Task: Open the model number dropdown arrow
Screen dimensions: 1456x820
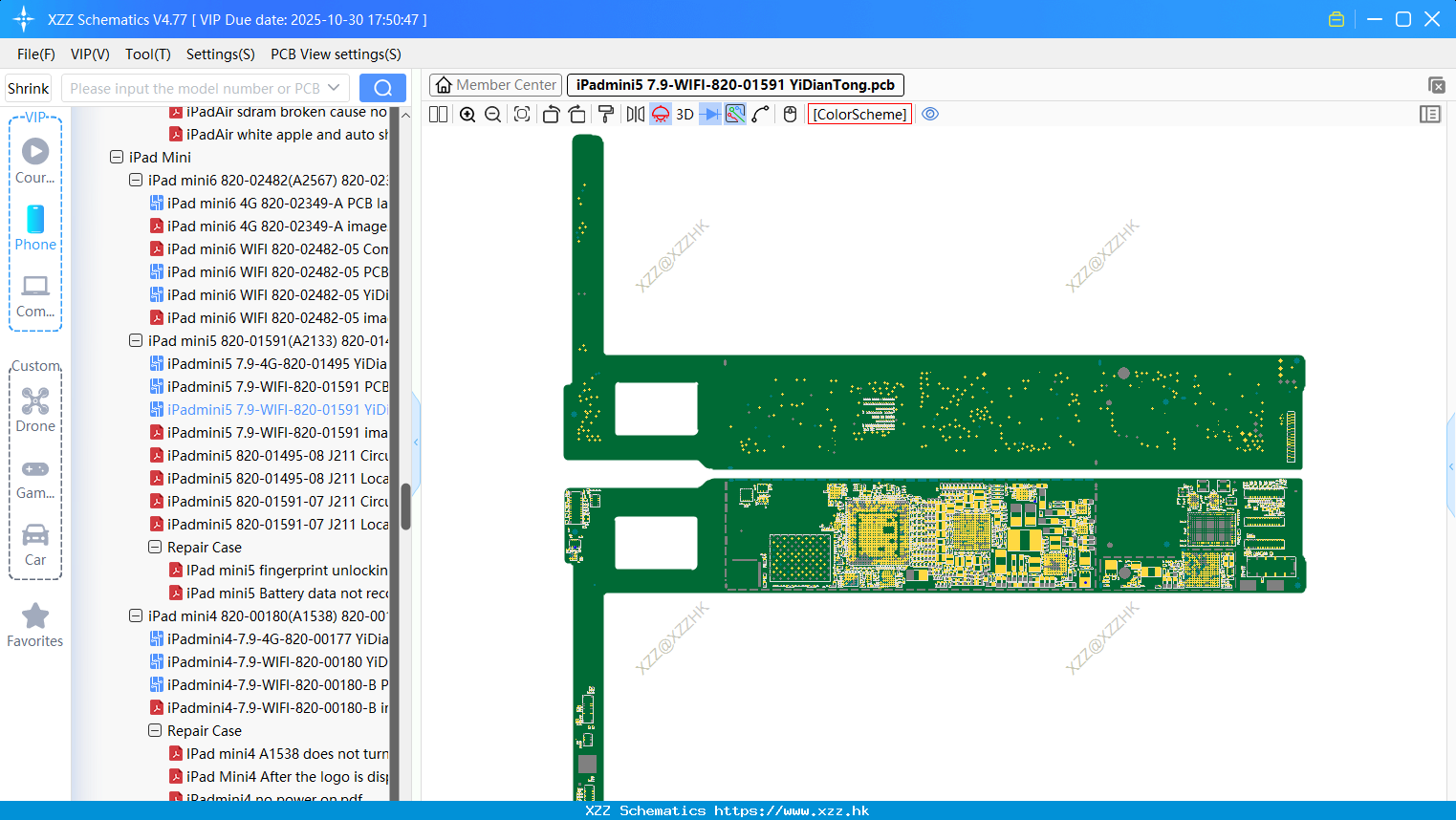Action: click(x=334, y=88)
